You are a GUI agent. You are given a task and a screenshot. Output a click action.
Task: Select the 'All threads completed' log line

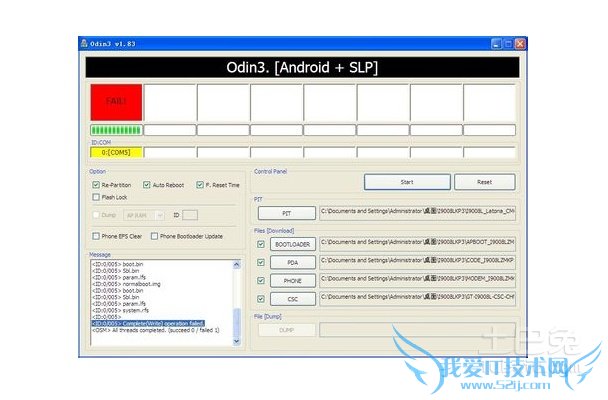click(x=155, y=330)
